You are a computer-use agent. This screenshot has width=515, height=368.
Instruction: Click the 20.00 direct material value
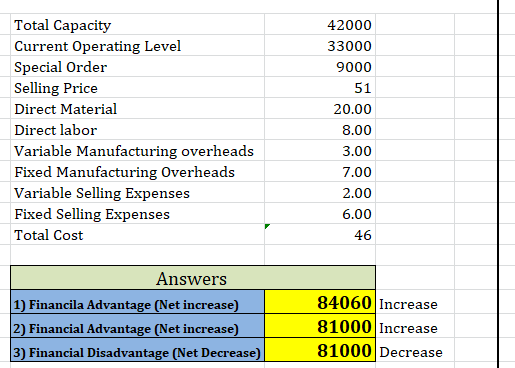[x=320, y=108]
